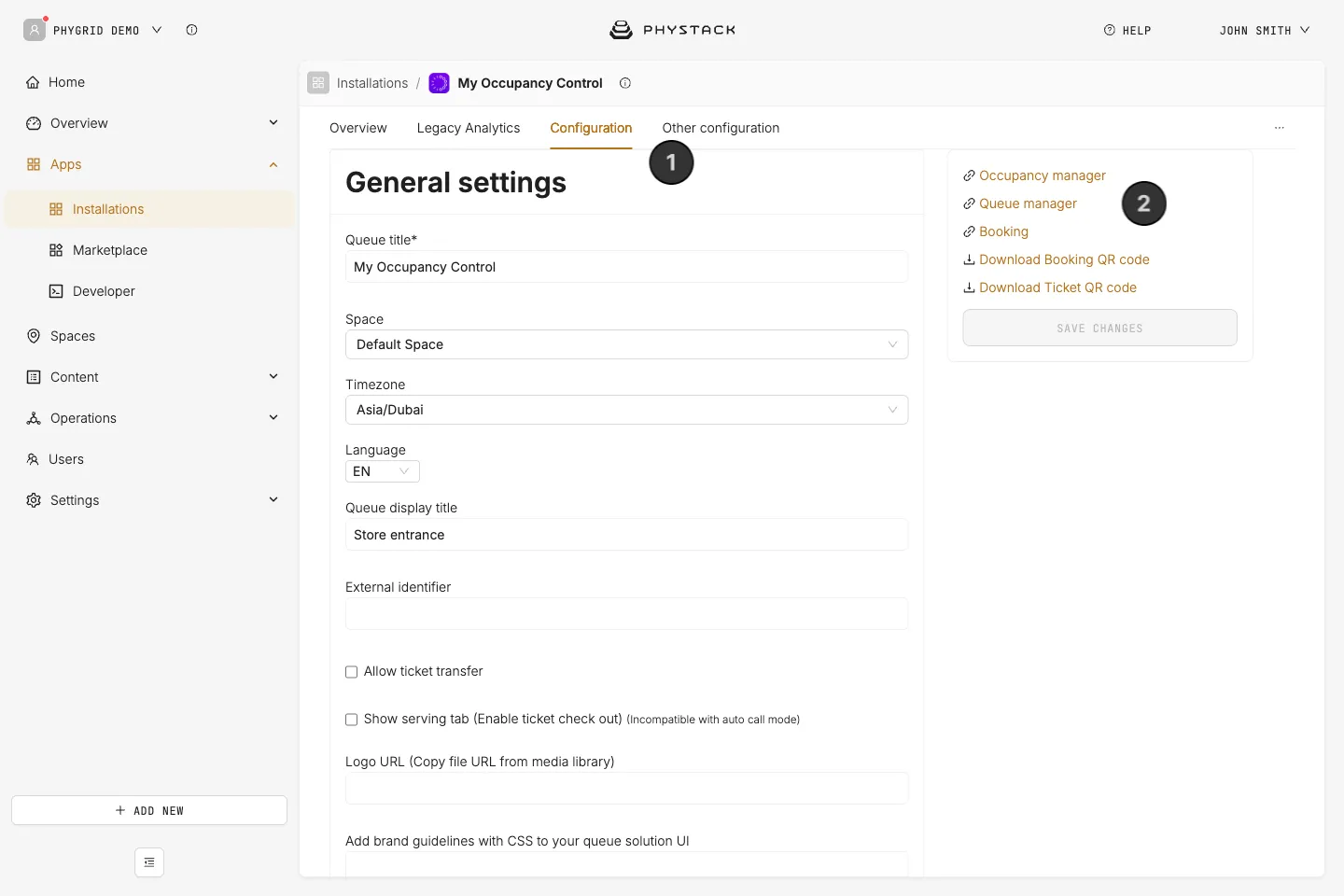Open the three-dots more options menu

point(1280,128)
